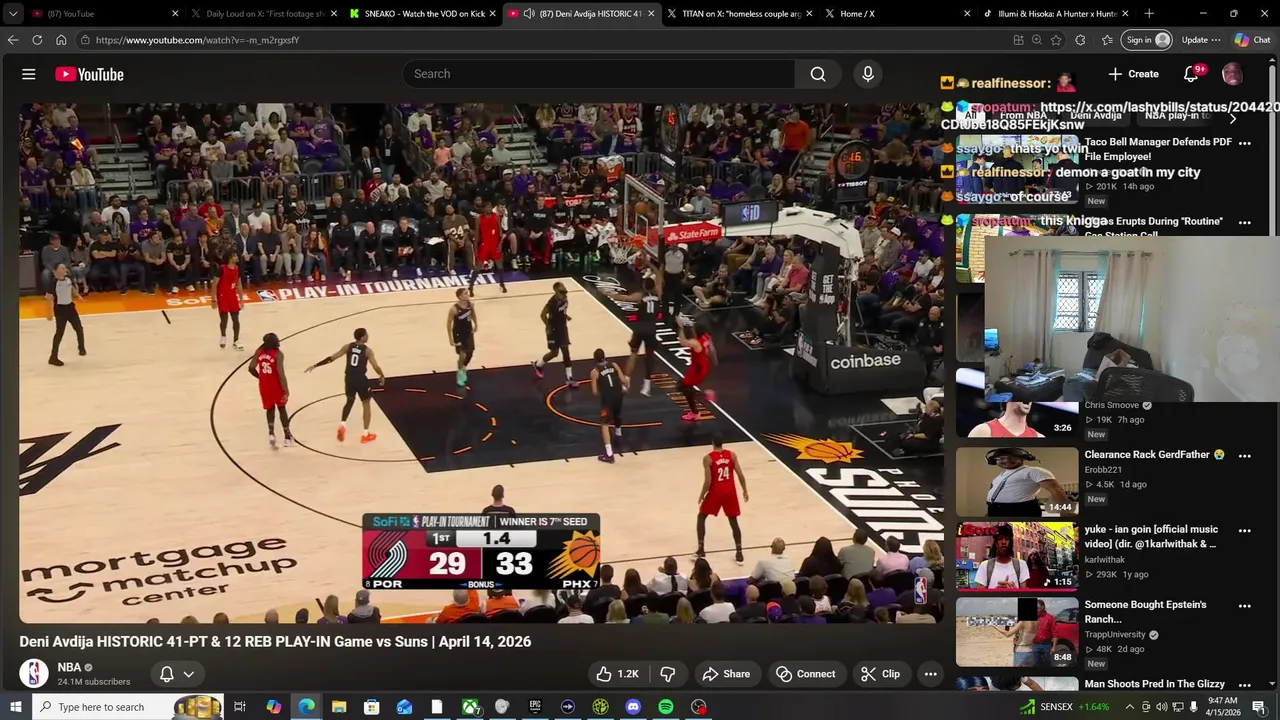Click the Man Shoots Pred In The Glizzy title
This screenshot has width=1280, height=720.
tap(1155, 684)
